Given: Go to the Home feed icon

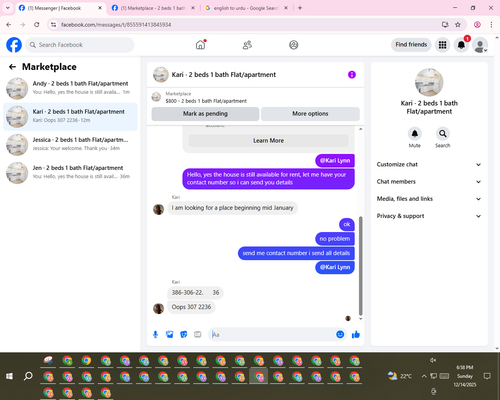Looking at the screenshot, I should (x=201, y=45).
